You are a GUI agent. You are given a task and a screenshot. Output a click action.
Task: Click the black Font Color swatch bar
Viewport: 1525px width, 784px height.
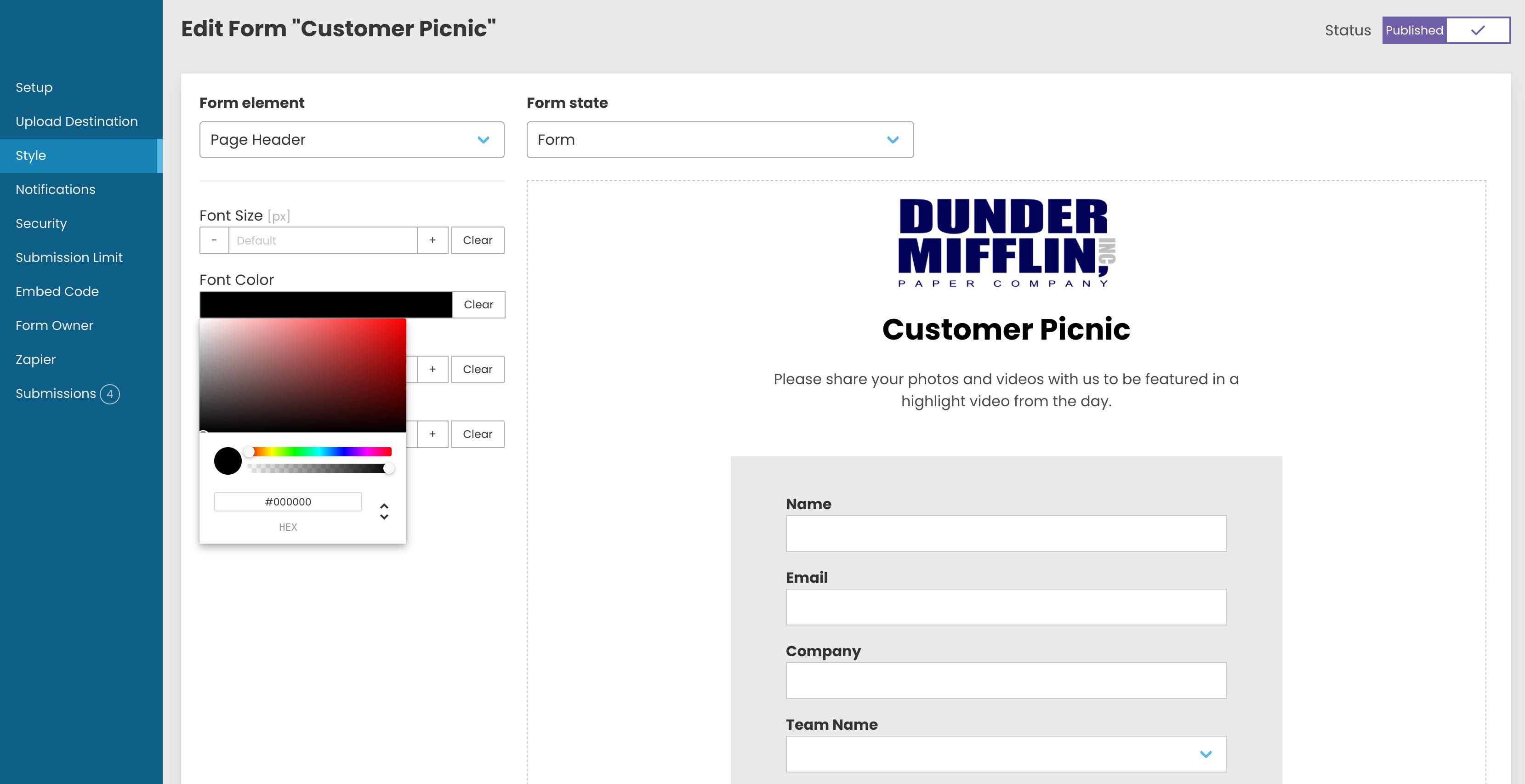click(325, 304)
